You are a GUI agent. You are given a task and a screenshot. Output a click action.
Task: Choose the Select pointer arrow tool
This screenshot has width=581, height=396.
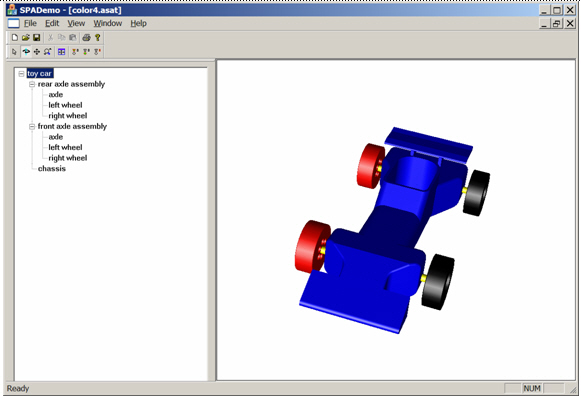point(14,52)
